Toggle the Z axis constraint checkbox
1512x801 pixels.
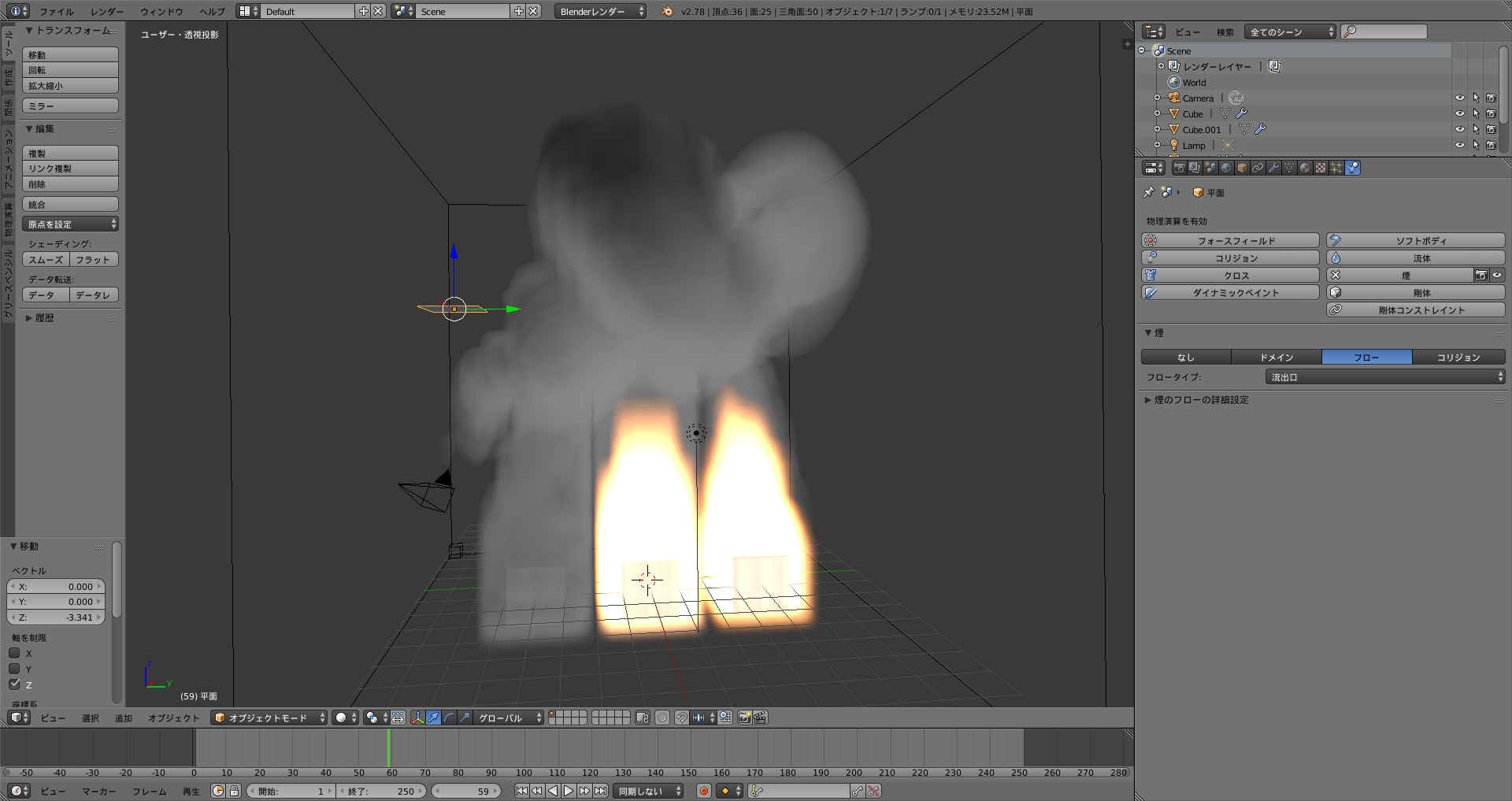(x=14, y=684)
